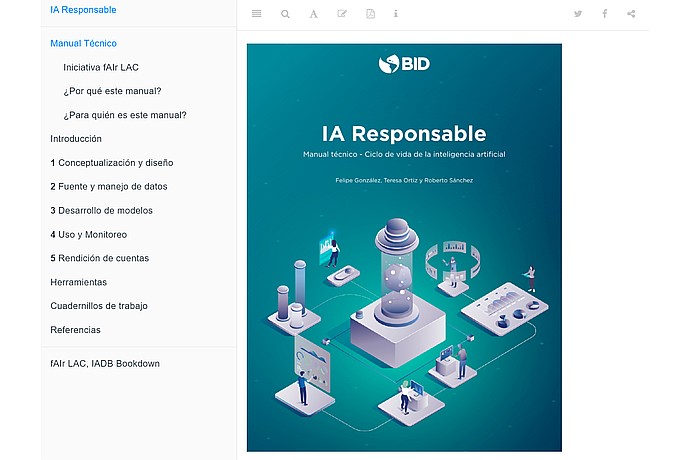Share on Facebook using the f icon

coord(605,14)
